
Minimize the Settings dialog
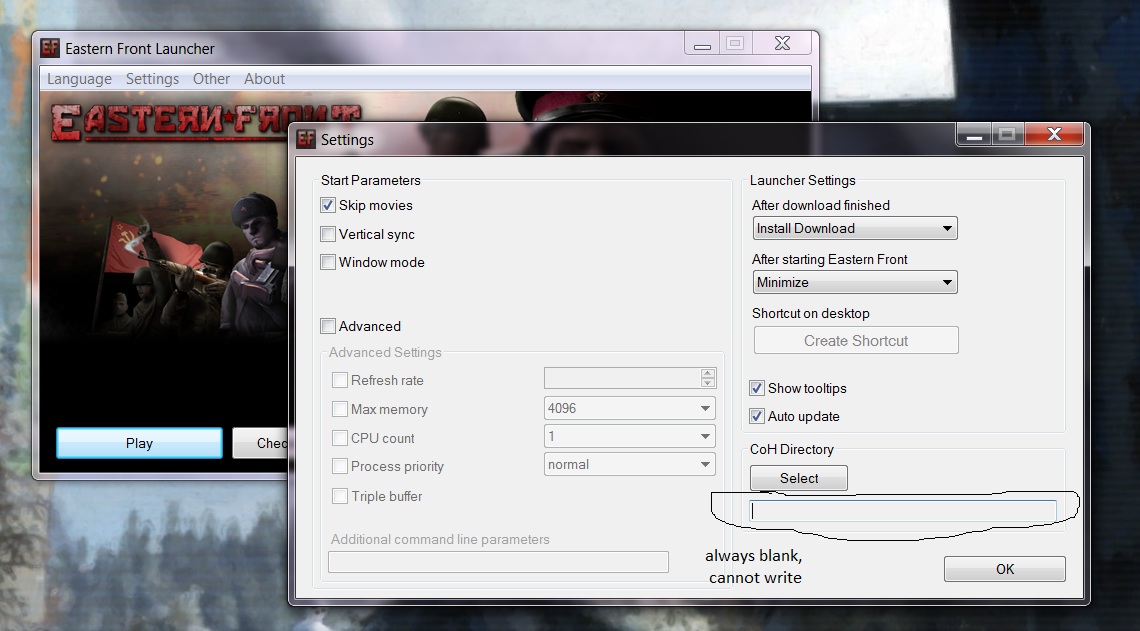[974, 134]
